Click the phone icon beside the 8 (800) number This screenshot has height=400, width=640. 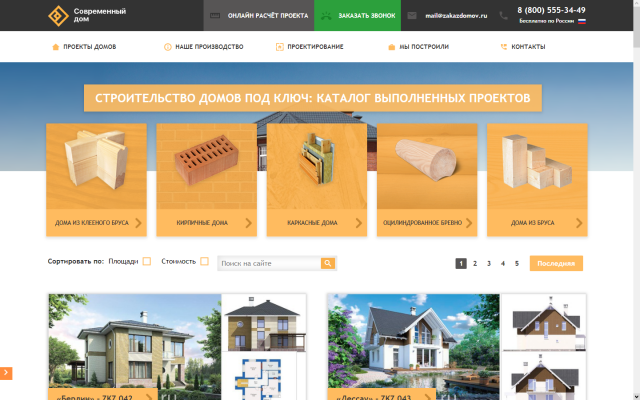tap(504, 16)
